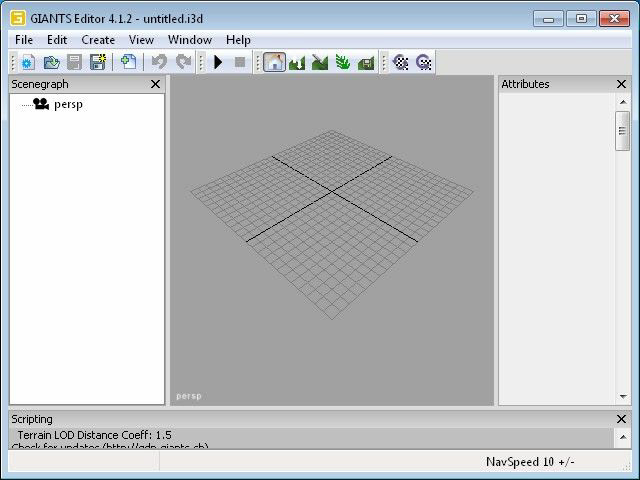The image size is (640, 480).
Task: Close the Attributes panel
Action: [x=621, y=85]
